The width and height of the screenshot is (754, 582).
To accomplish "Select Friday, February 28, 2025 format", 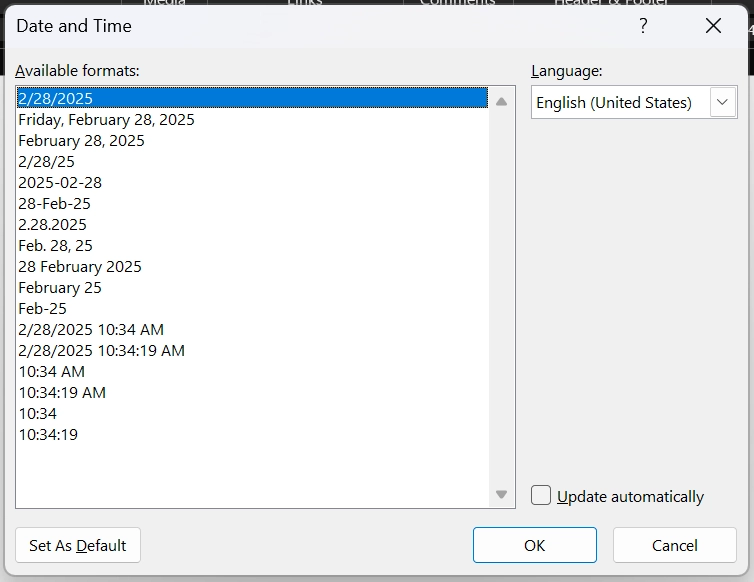I will [x=106, y=119].
